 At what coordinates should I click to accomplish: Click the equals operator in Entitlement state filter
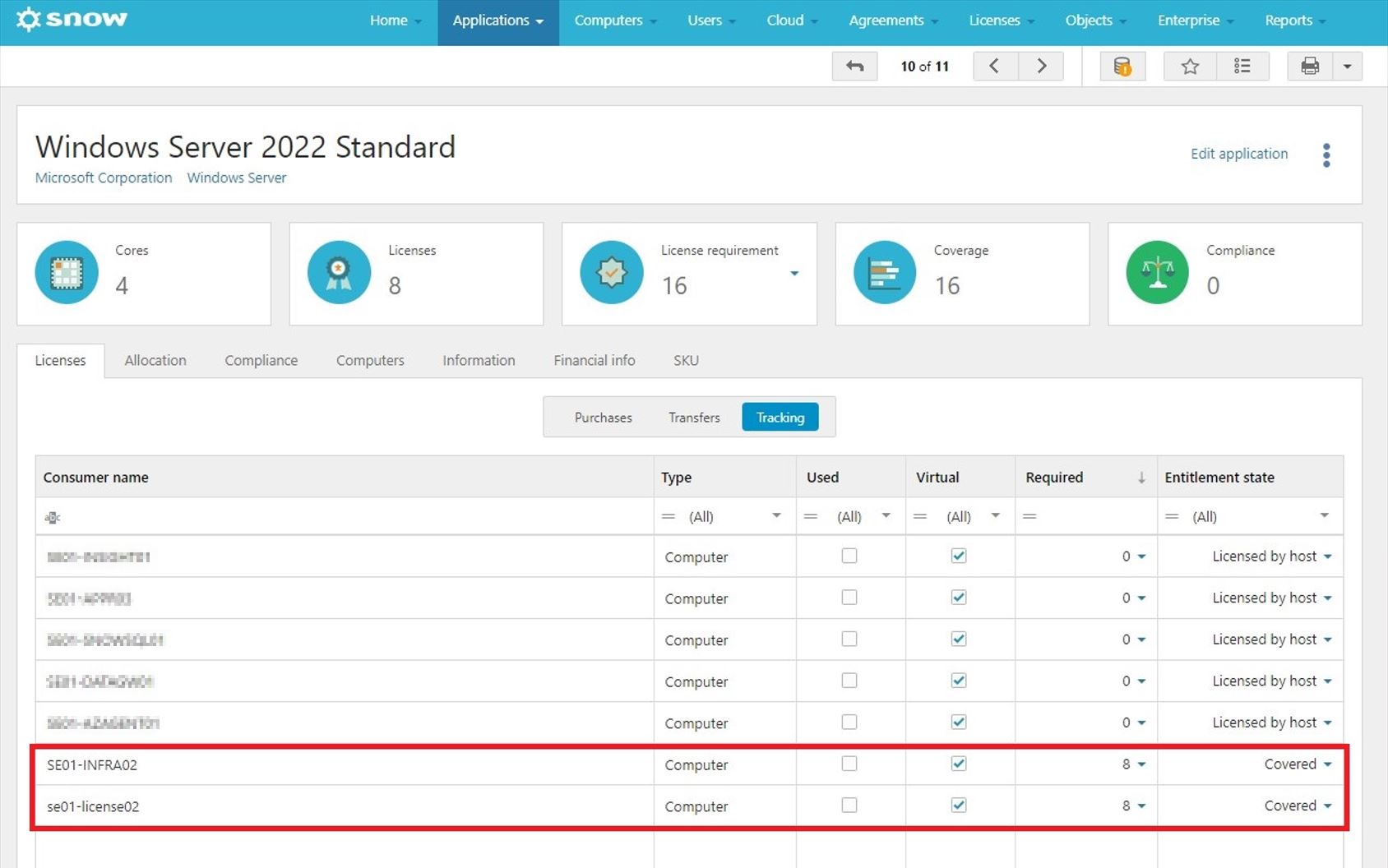coord(1173,516)
